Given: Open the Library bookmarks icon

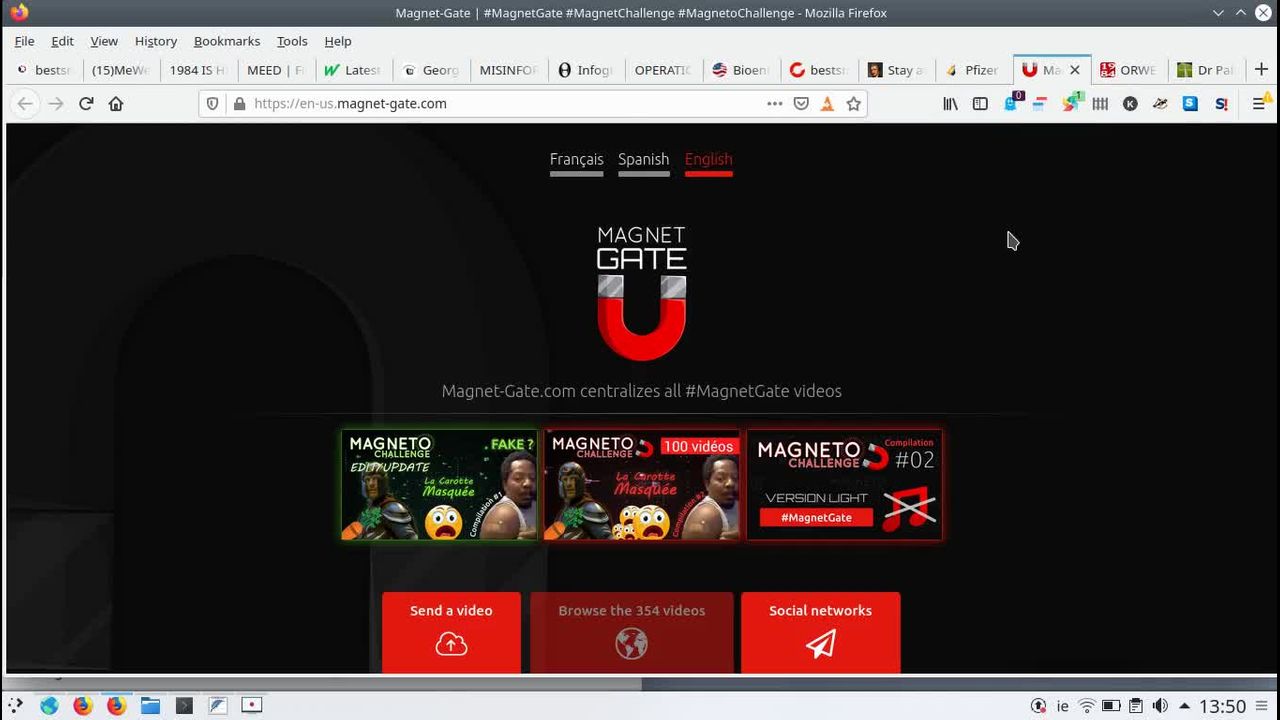Looking at the screenshot, I should [950, 104].
